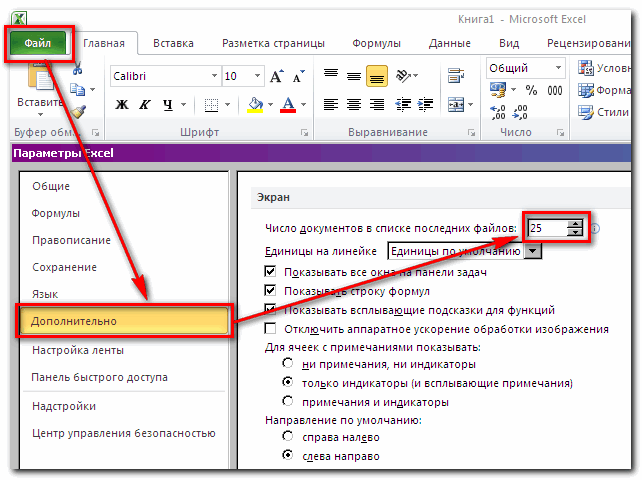
Task: Click the Merge and Center icon
Action: 456,105
